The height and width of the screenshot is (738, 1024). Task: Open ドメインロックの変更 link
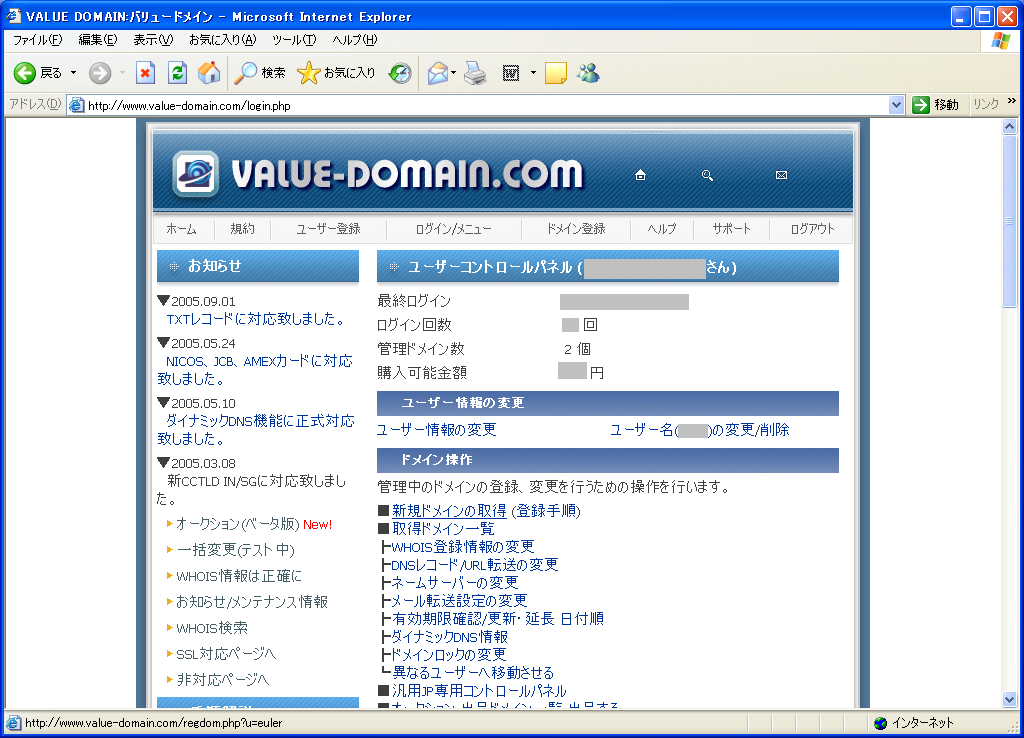coord(449,655)
